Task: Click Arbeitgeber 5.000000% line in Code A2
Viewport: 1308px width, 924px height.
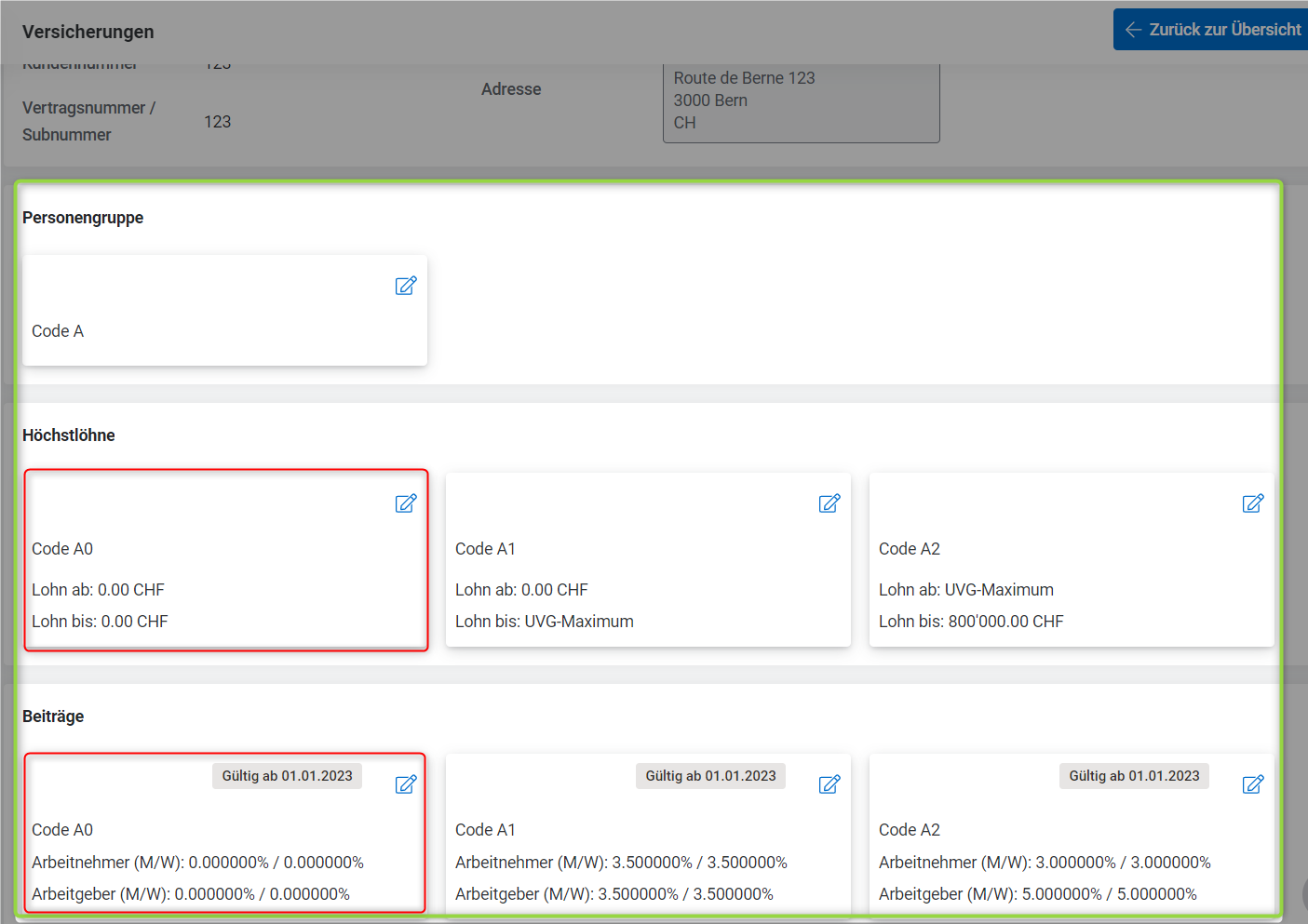Action: click(1037, 894)
